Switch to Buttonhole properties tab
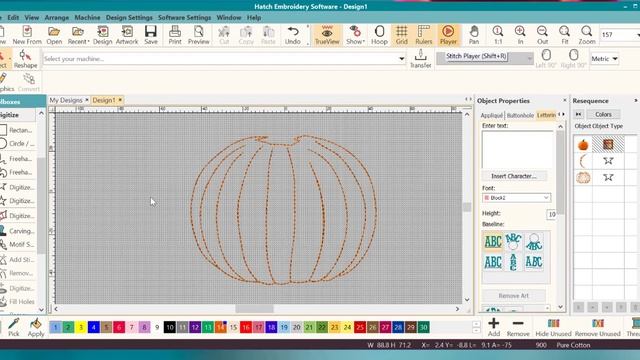Screen dimensions: 640x360 pos(520,116)
